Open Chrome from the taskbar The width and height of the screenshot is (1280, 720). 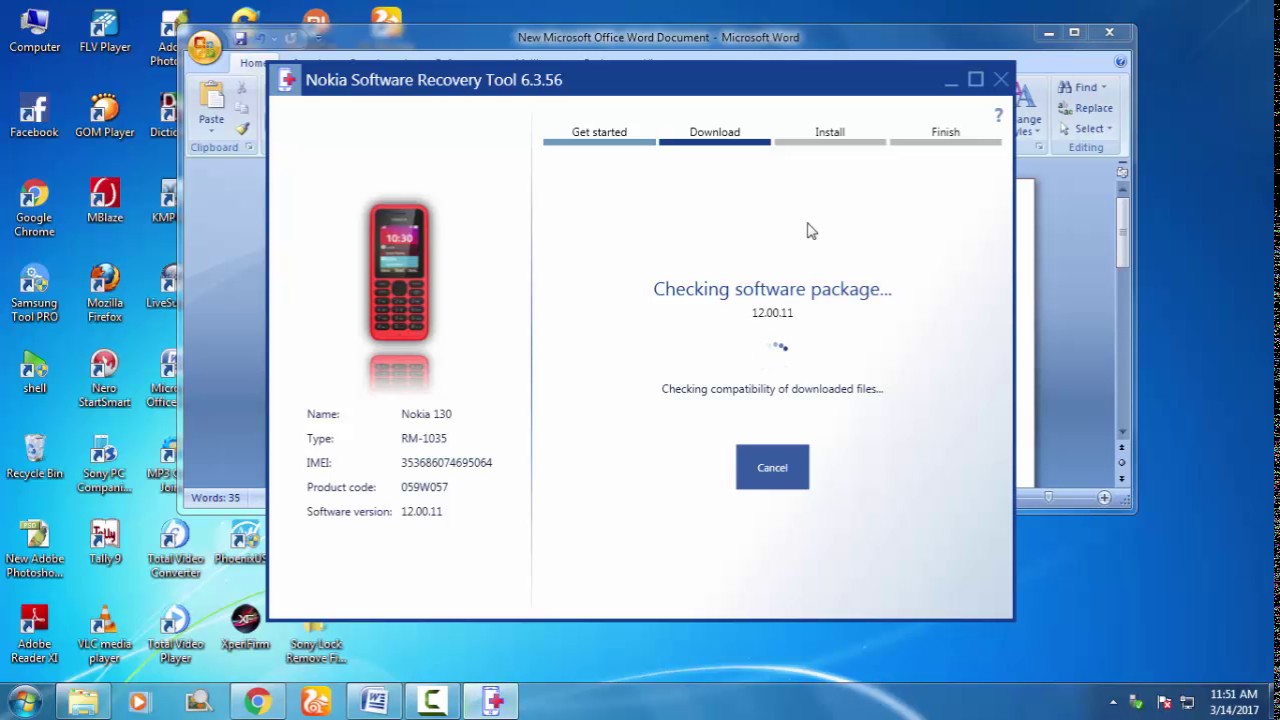coord(258,702)
